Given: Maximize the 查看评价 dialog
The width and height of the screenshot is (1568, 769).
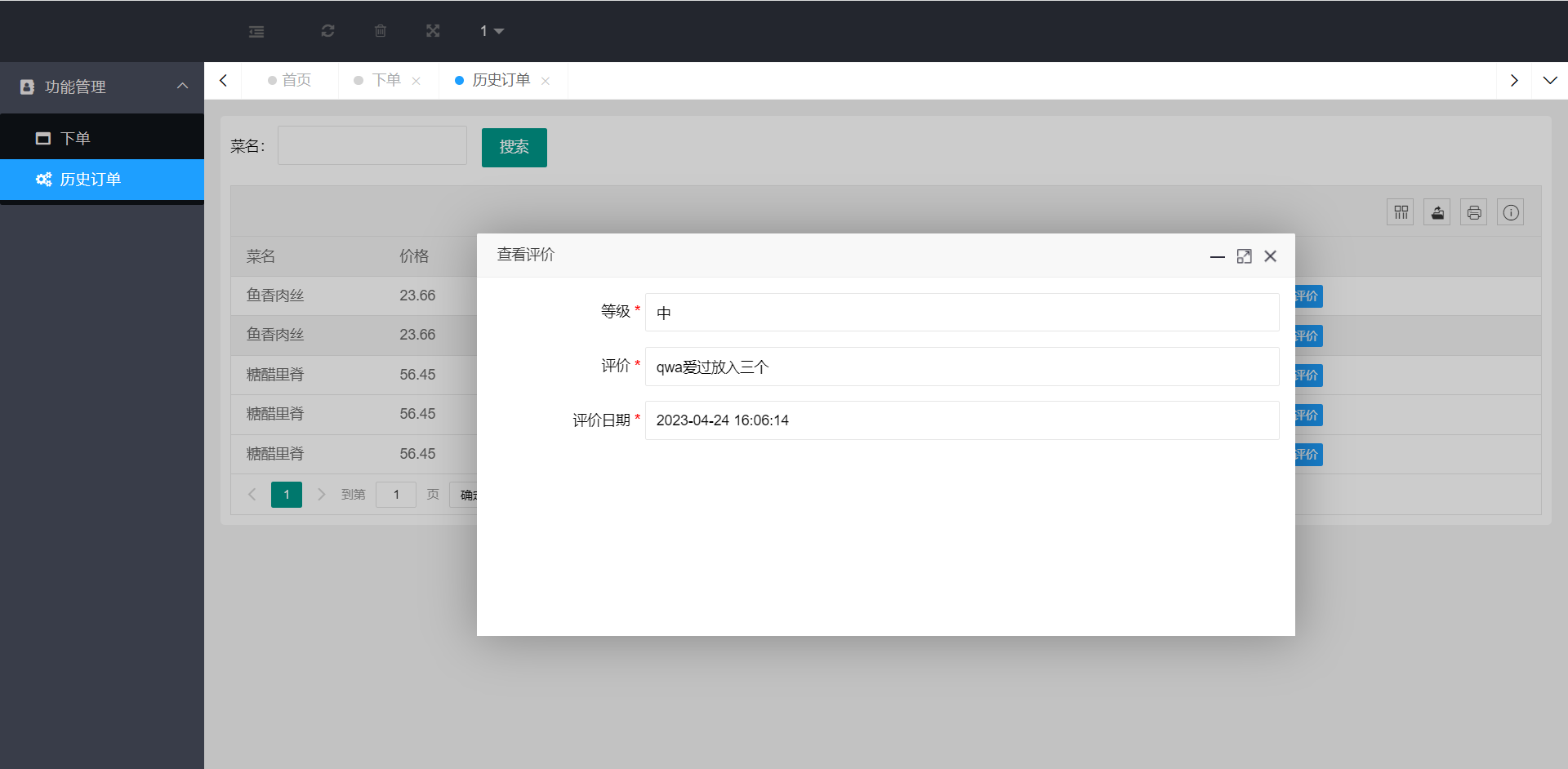Looking at the screenshot, I should tap(1244, 256).
